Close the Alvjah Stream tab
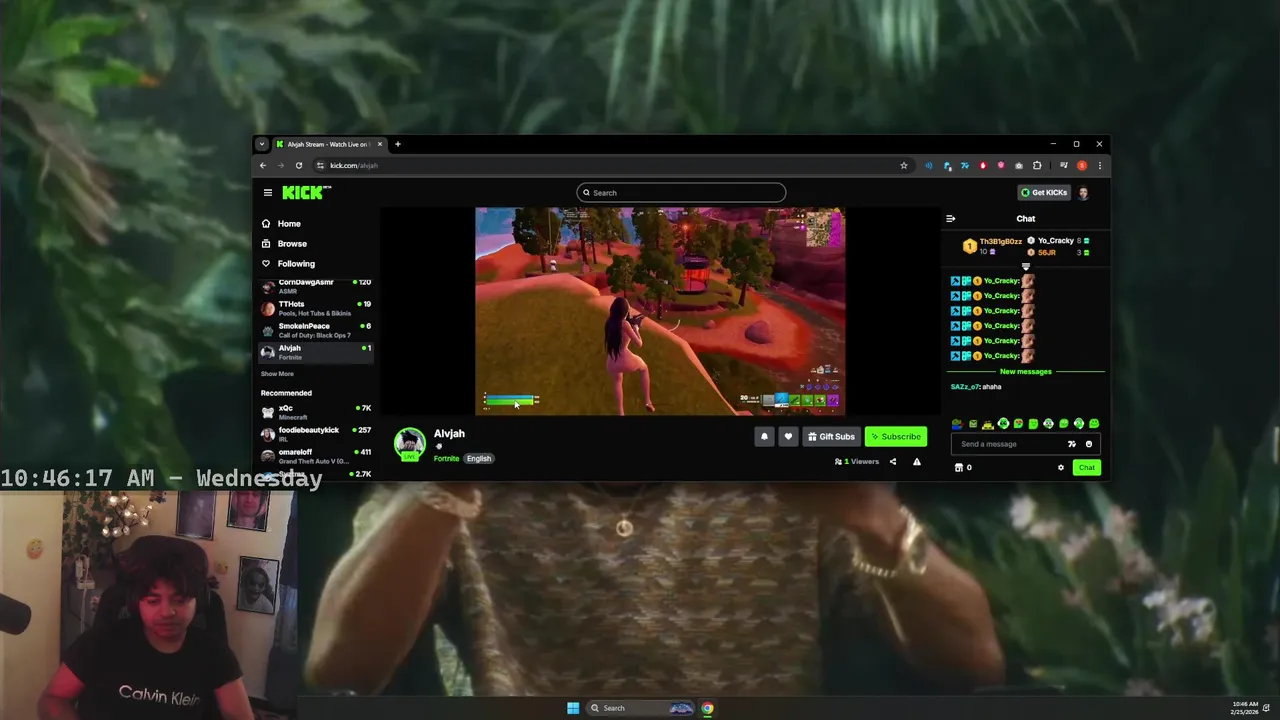Image resolution: width=1280 pixels, height=720 pixels. [x=380, y=144]
